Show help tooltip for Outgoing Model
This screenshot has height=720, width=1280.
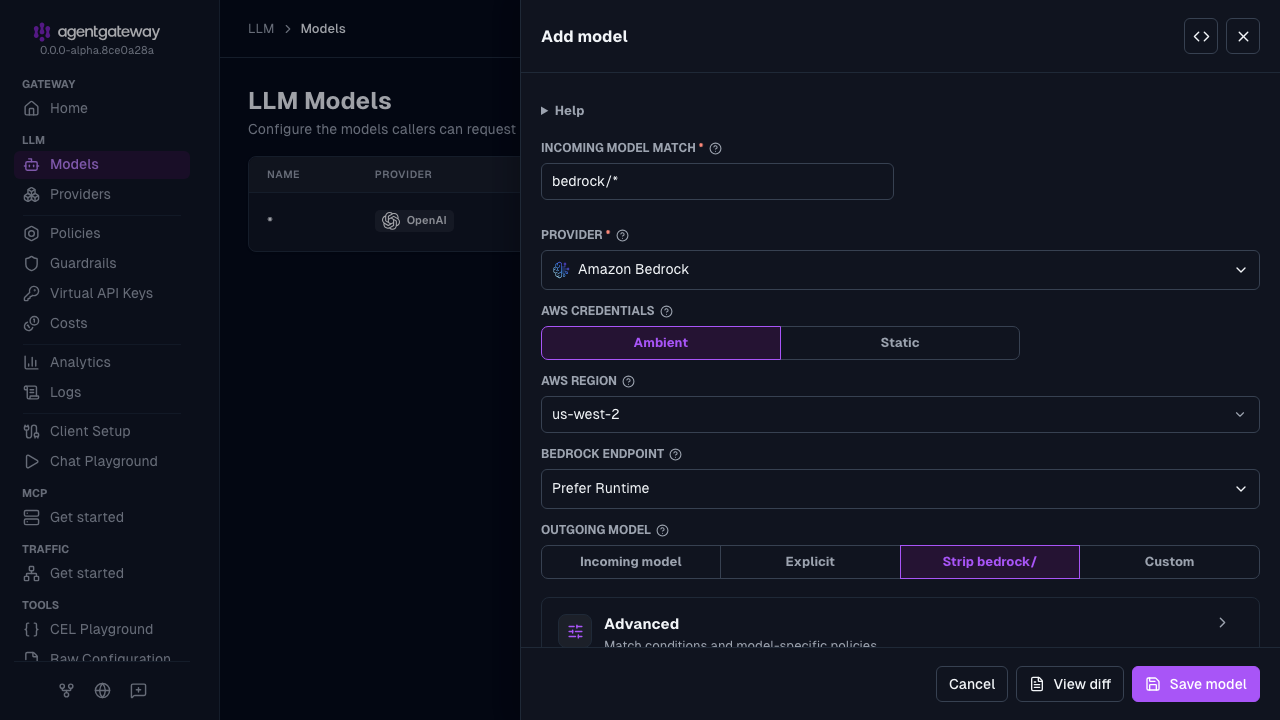pyautogui.click(x=662, y=530)
